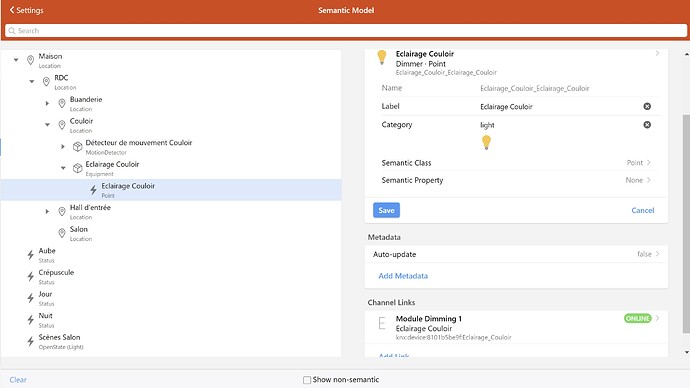Click the Crépuscule bolt icon
Image resolution: width=690 pixels, height=388 pixels.
[30, 276]
